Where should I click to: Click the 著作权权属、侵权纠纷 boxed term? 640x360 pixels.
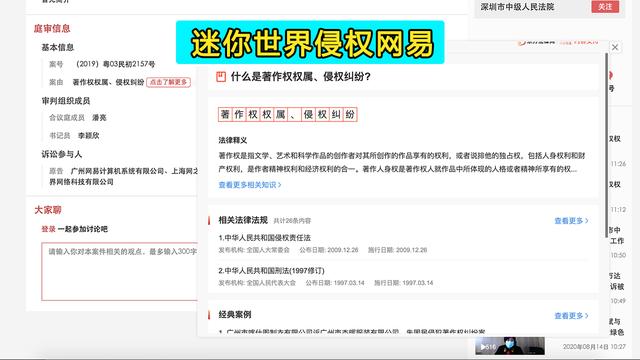pyautogui.click(x=288, y=115)
